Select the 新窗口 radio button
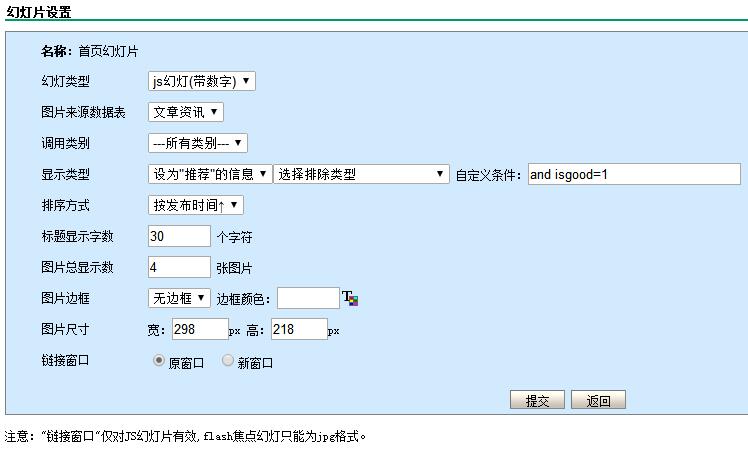Screen dimensions: 748x471 click(228, 361)
